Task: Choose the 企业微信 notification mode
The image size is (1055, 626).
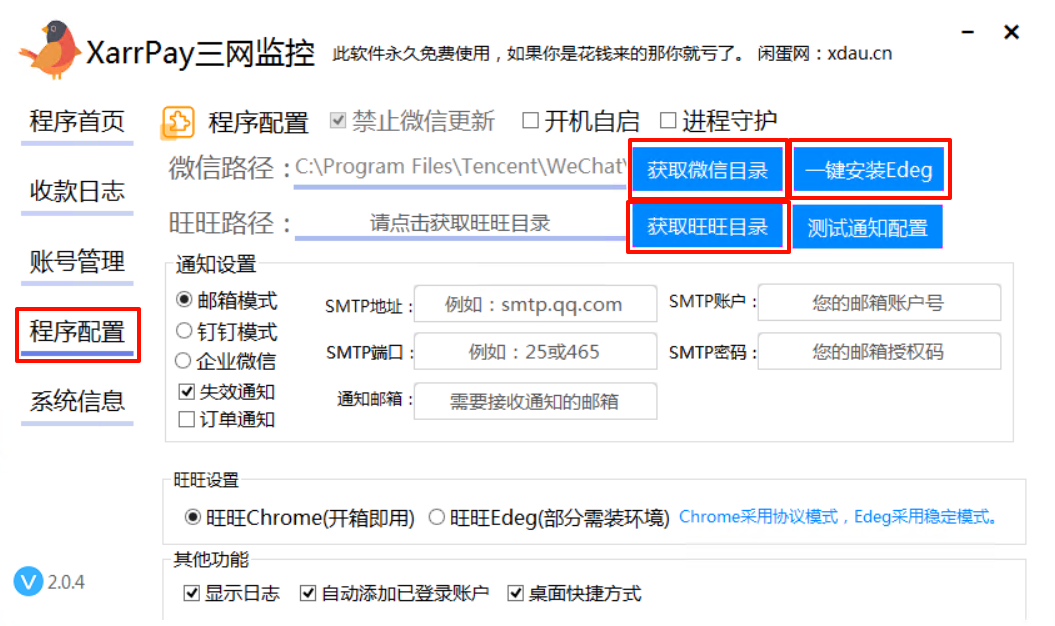Action: click(184, 360)
